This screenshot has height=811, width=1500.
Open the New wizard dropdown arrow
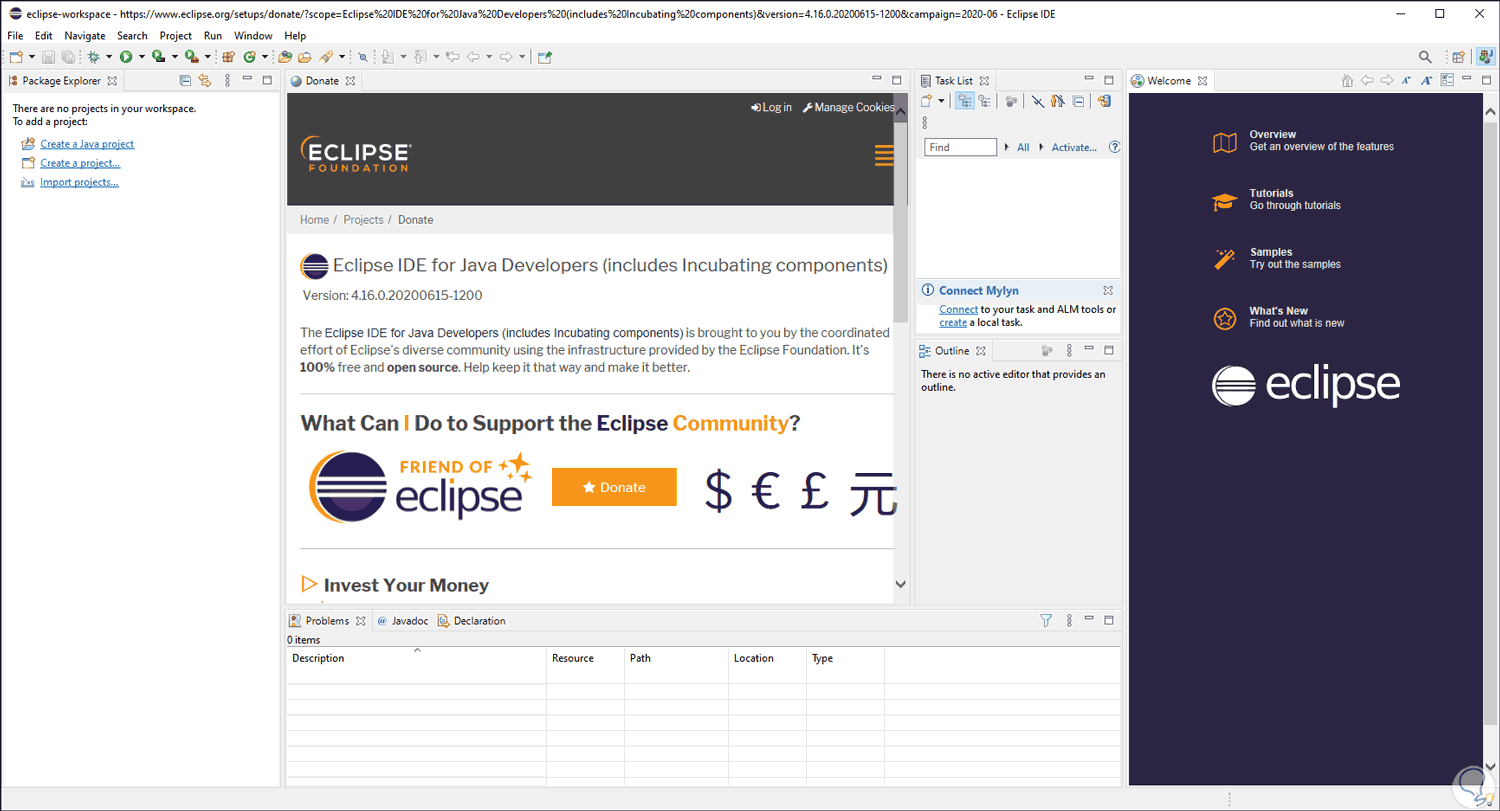[x=32, y=57]
